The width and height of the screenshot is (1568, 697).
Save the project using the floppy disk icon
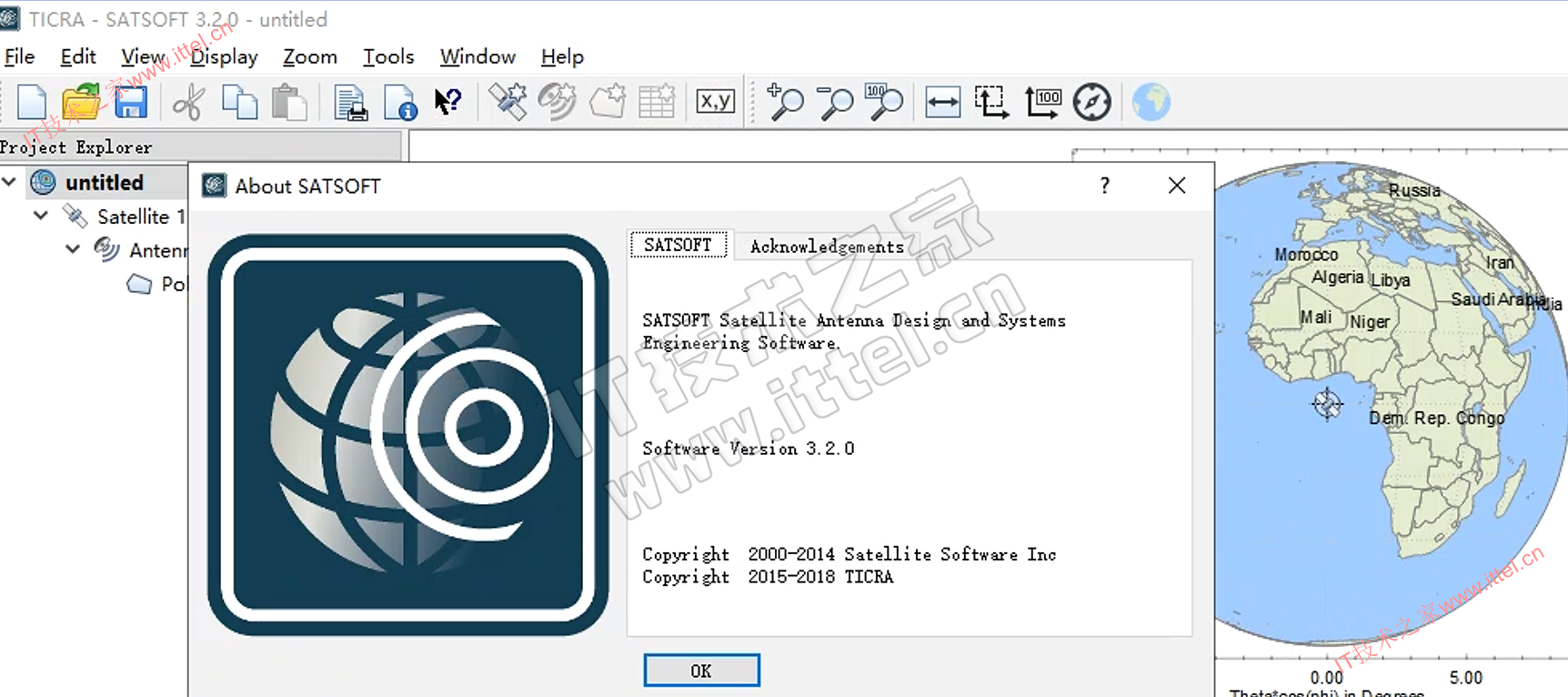pos(131,102)
